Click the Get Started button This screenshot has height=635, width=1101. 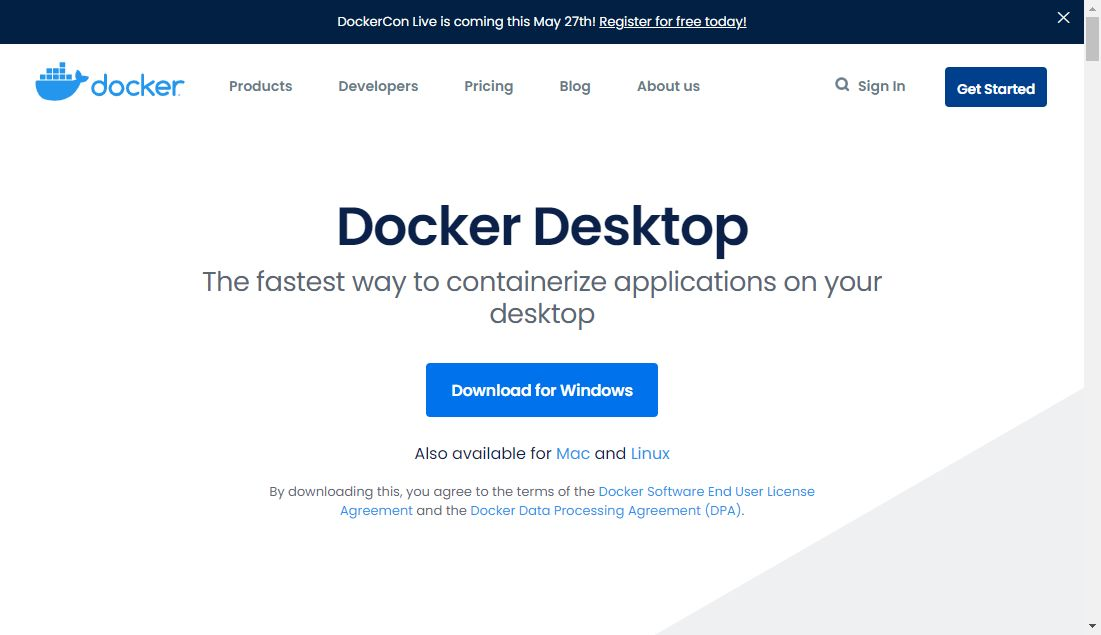pyautogui.click(x=996, y=87)
